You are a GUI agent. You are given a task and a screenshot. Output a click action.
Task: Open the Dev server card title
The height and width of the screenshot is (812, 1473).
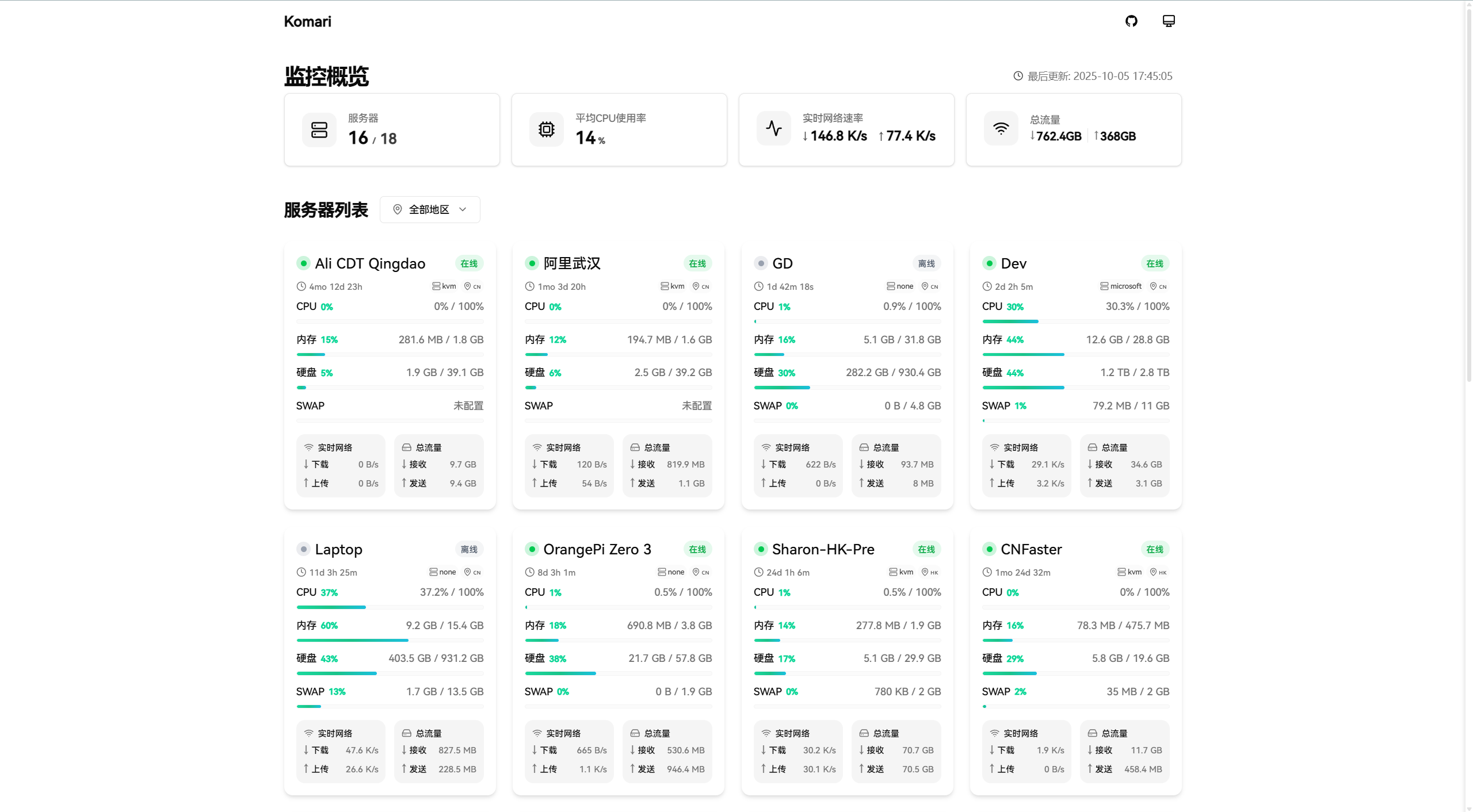1013,263
